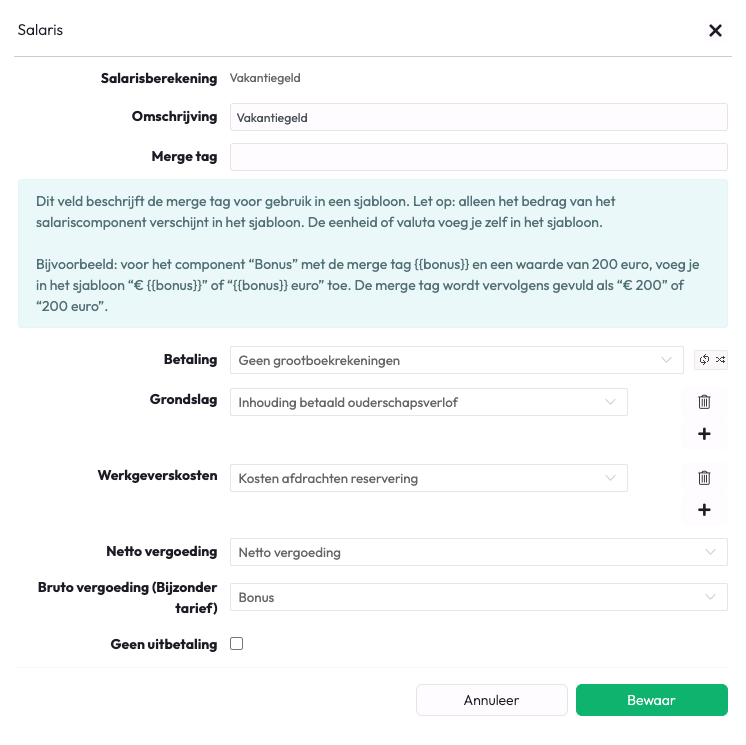Click into the Merge tag input field
Image resolution: width=746 pixels, height=745 pixels.
478,157
